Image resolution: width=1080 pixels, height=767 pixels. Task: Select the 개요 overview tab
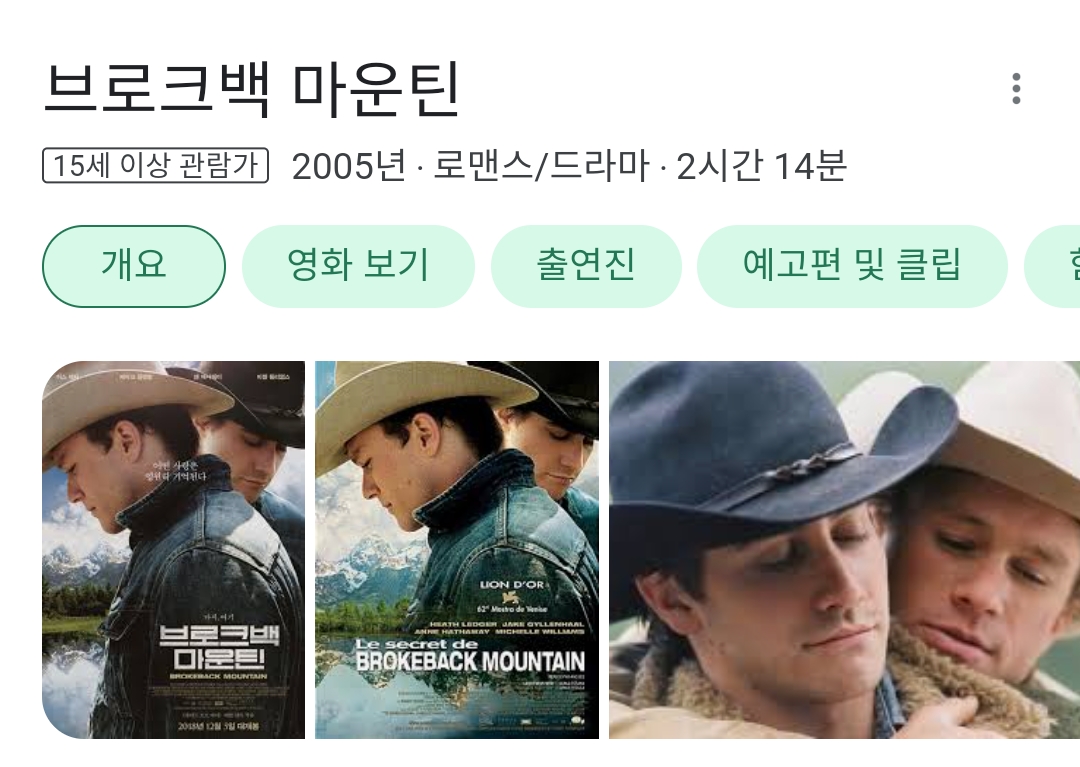click(134, 266)
